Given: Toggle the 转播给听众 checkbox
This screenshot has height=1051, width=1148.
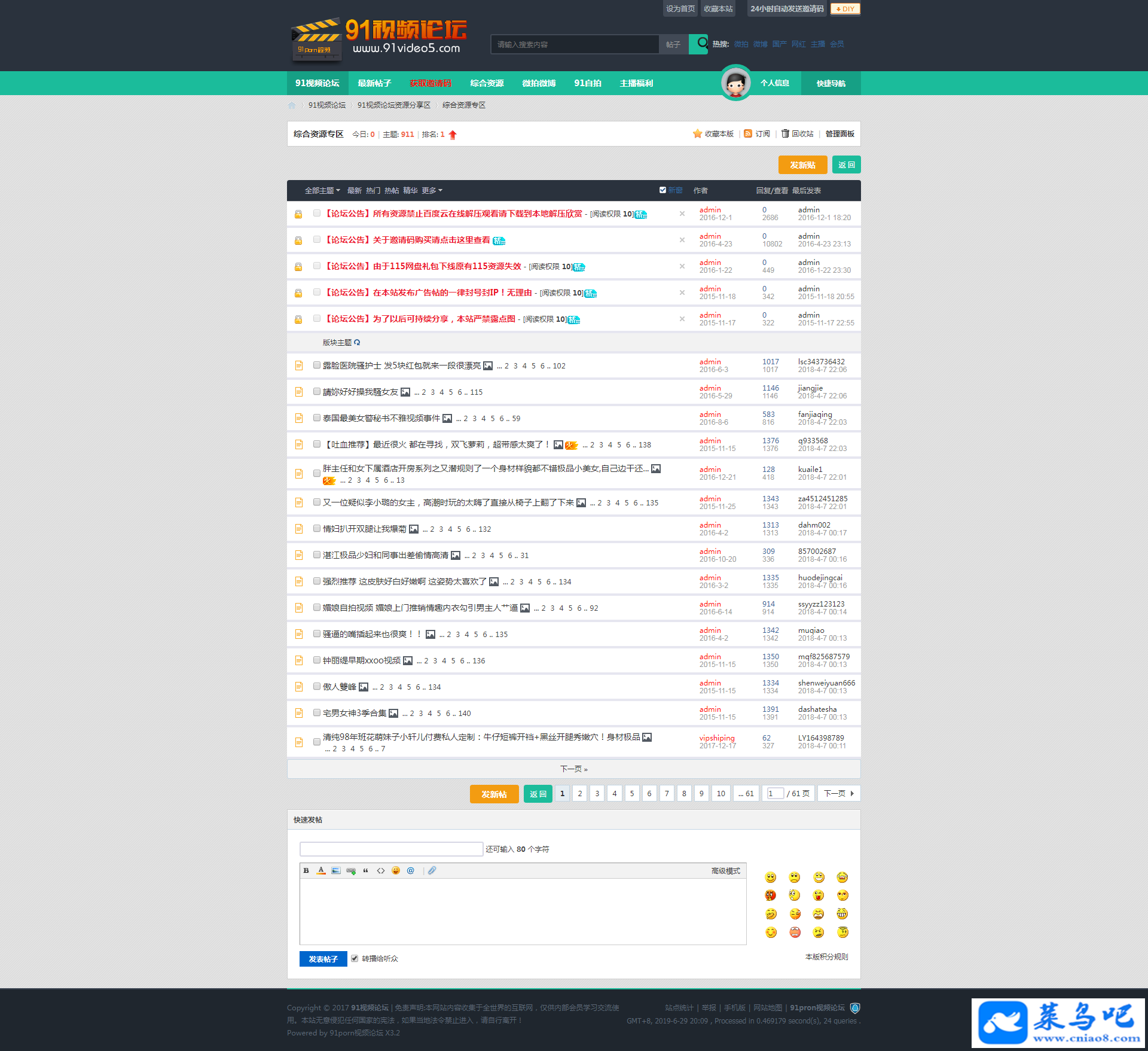Looking at the screenshot, I should point(355,958).
